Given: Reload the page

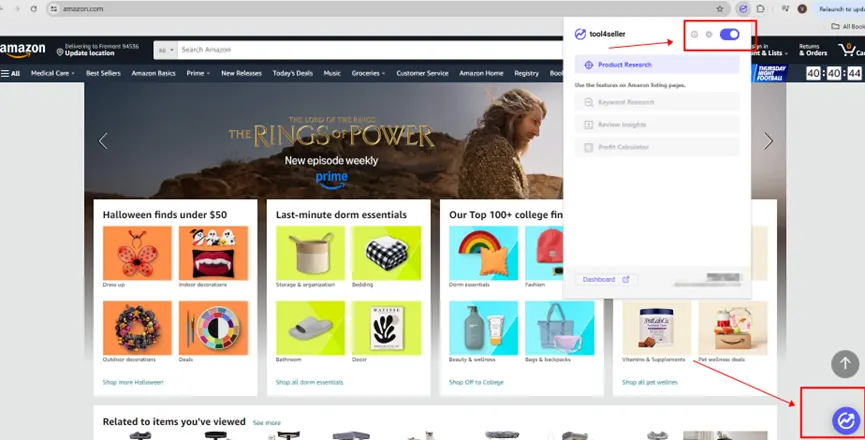Looking at the screenshot, I should [x=34, y=9].
